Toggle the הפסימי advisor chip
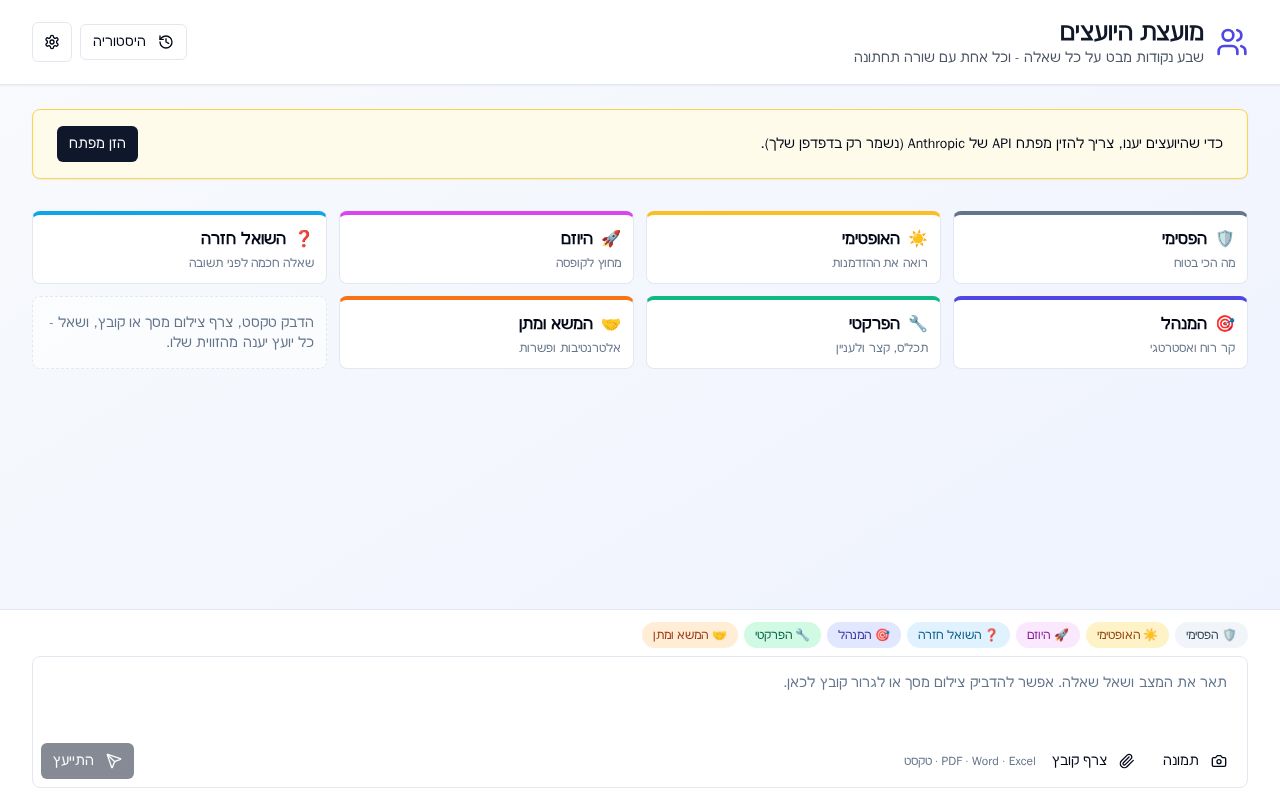Viewport: 1280px width, 800px height. pos(1211,635)
